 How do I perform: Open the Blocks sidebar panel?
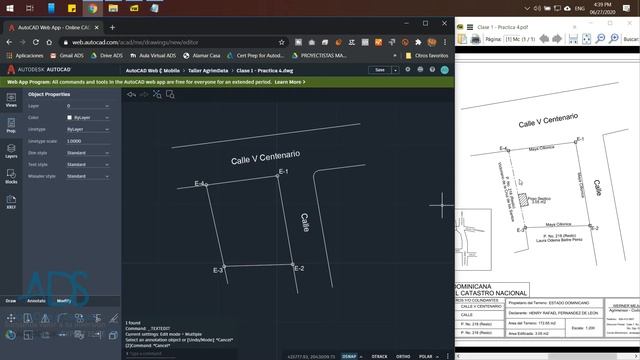coord(11,176)
